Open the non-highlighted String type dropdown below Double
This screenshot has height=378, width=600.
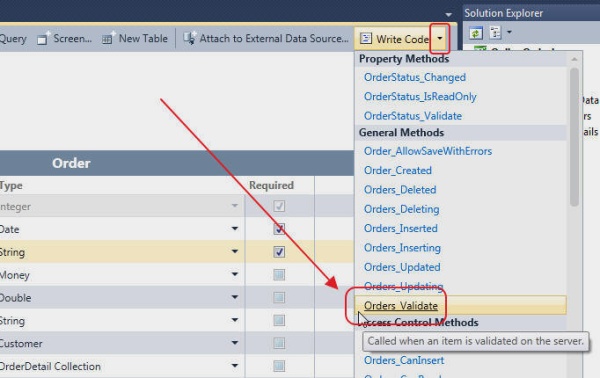tap(235, 320)
